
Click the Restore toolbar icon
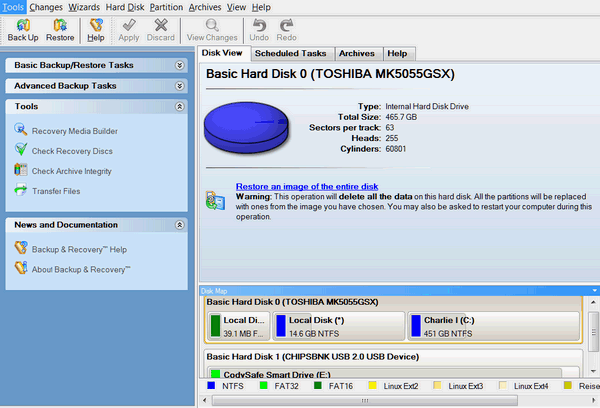[60, 25]
